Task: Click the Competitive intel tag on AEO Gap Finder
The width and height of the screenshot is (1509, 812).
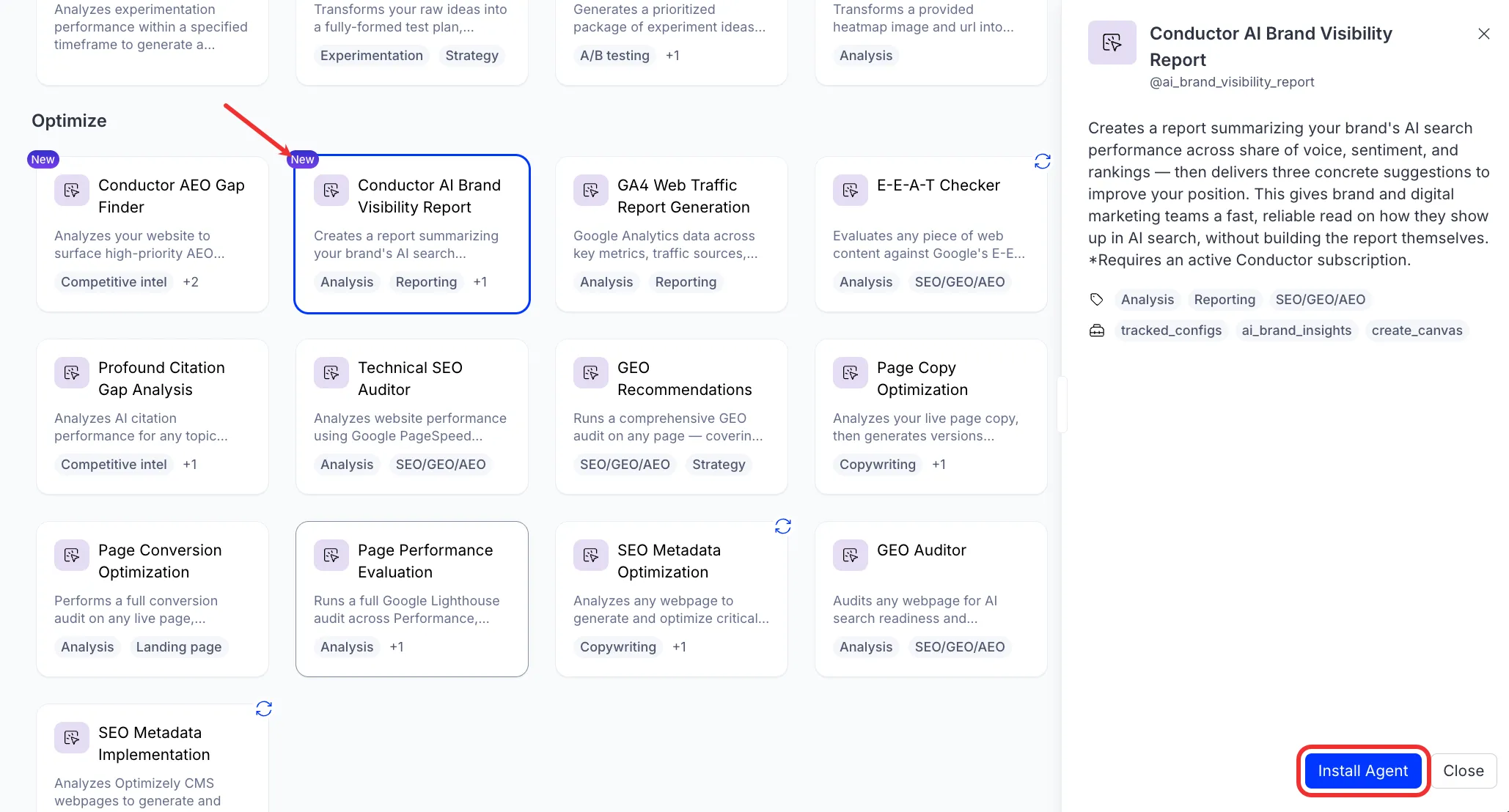Action: [114, 282]
